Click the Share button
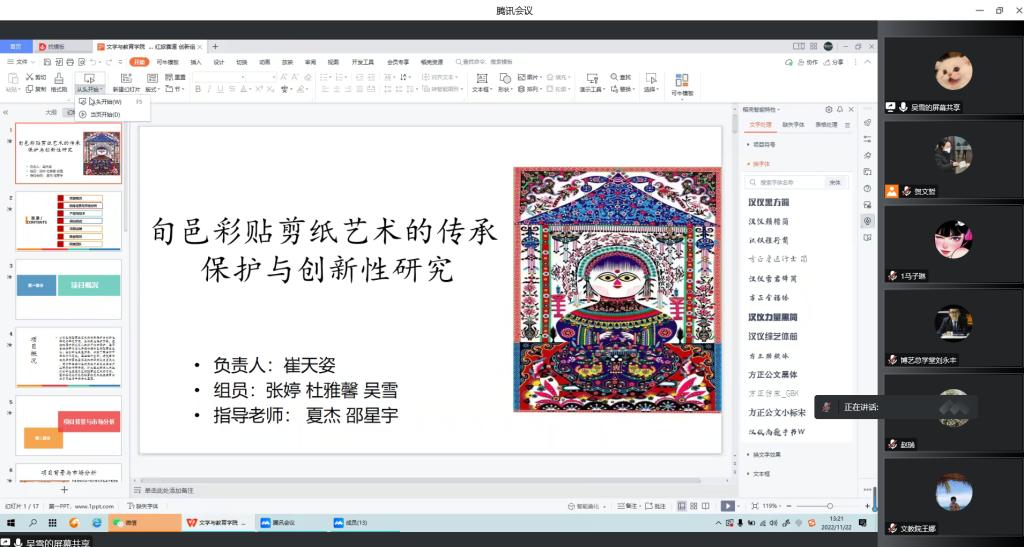This screenshot has width=1024, height=547. [x=834, y=62]
